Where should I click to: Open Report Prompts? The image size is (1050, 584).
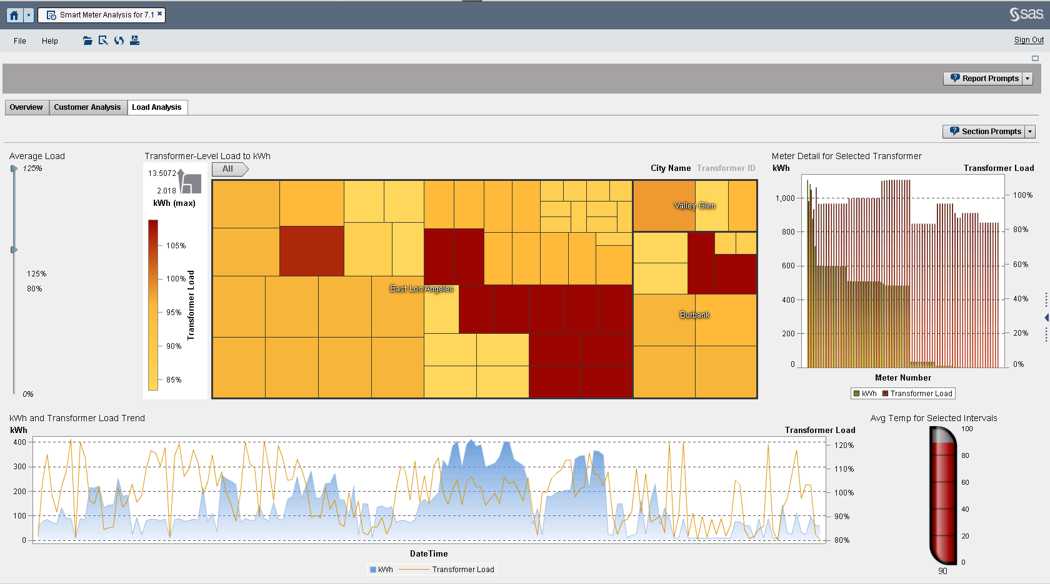pos(983,78)
